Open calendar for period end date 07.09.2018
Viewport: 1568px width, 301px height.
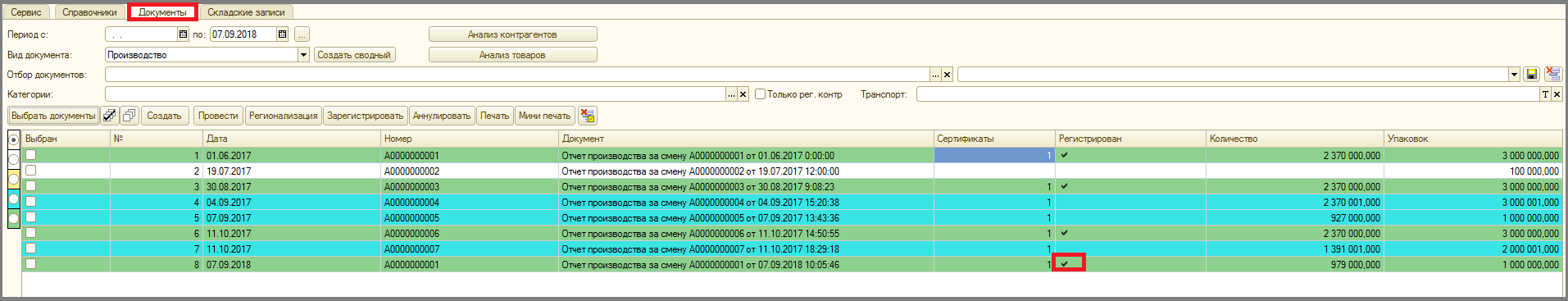pos(282,34)
